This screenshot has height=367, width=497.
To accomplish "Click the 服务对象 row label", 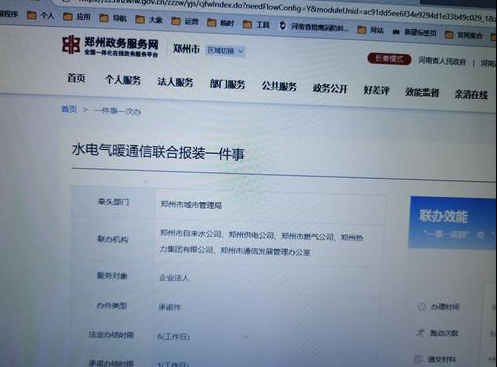I will [112, 275].
